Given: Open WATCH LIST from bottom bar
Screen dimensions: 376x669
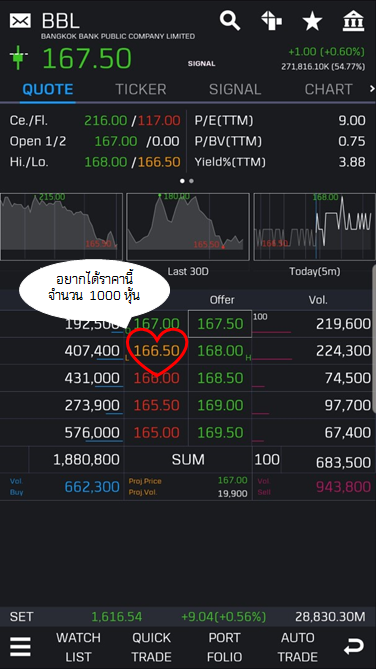Looking at the screenshot, I should pyautogui.click(x=79, y=647).
